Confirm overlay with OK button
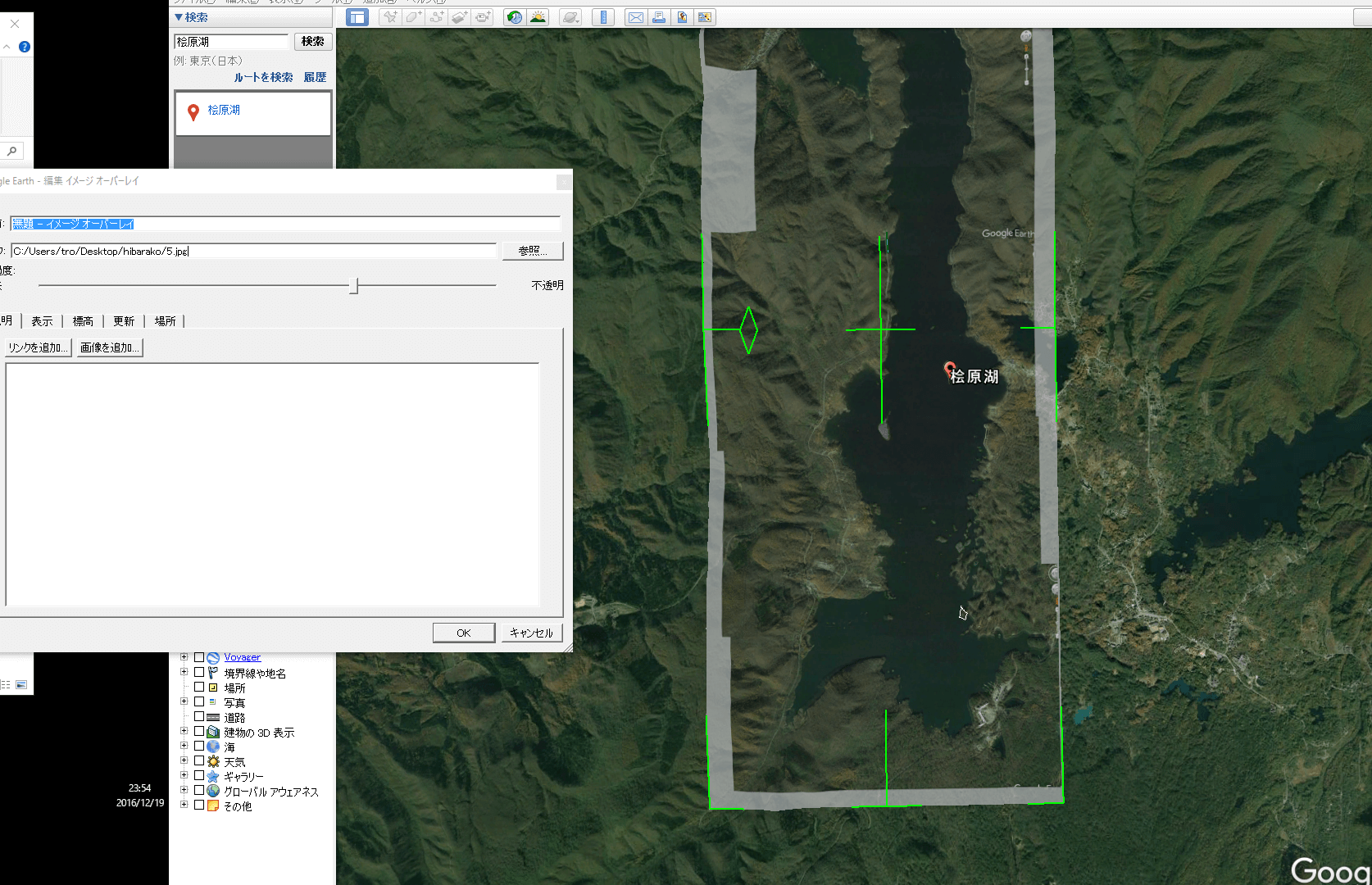The width and height of the screenshot is (1372, 885). pyautogui.click(x=464, y=633)
